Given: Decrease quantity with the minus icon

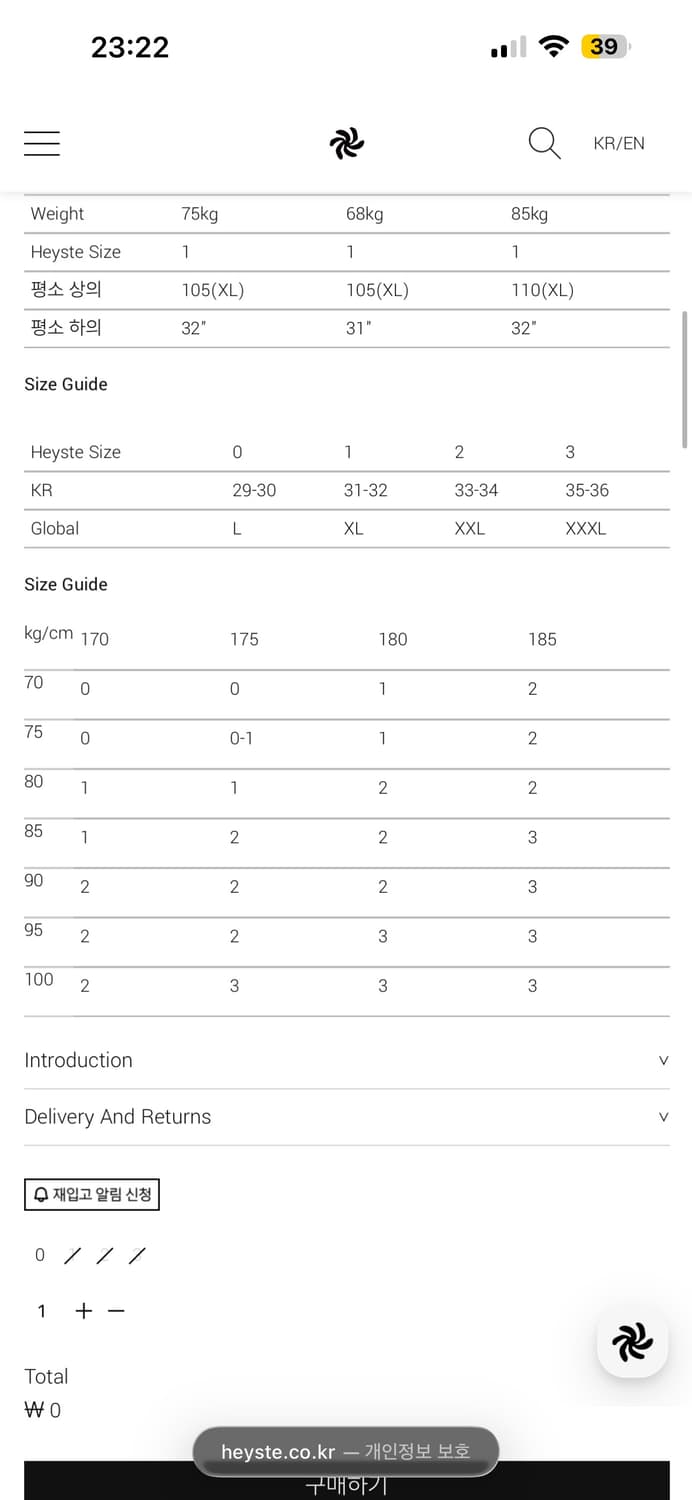Looking at the screenshot, I should [116, 1311].
